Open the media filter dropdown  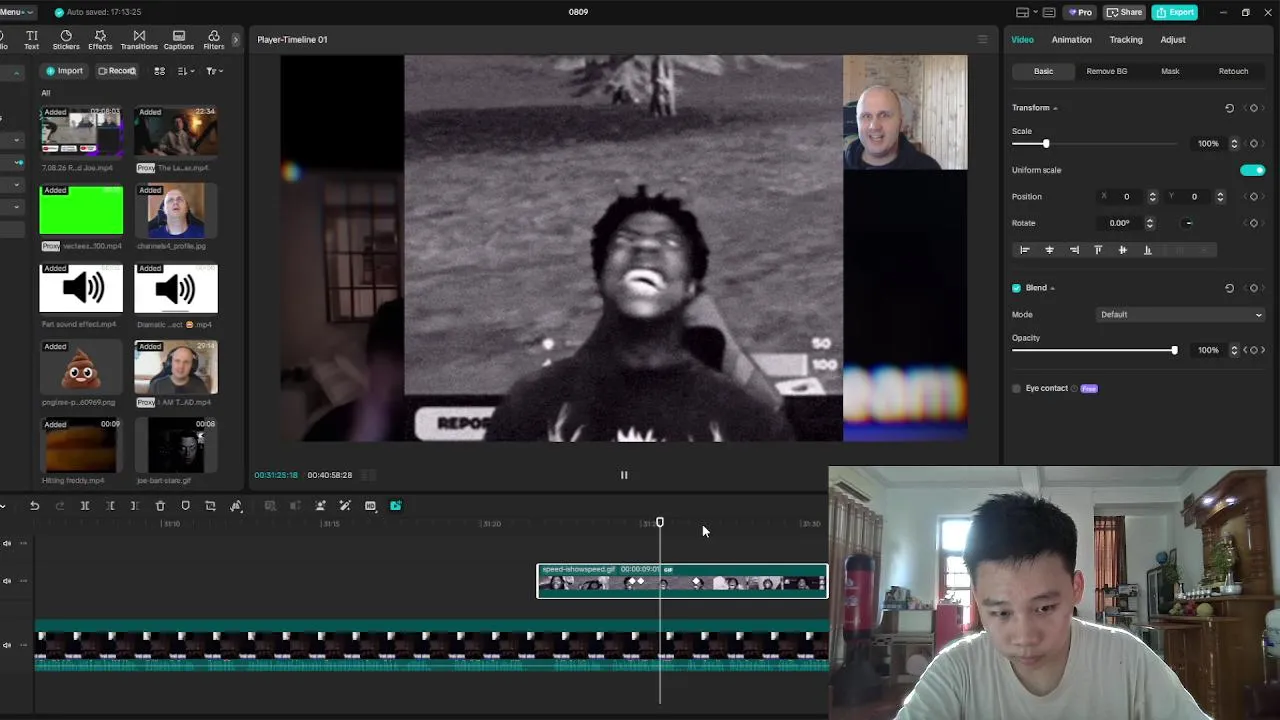click(213, 71)
